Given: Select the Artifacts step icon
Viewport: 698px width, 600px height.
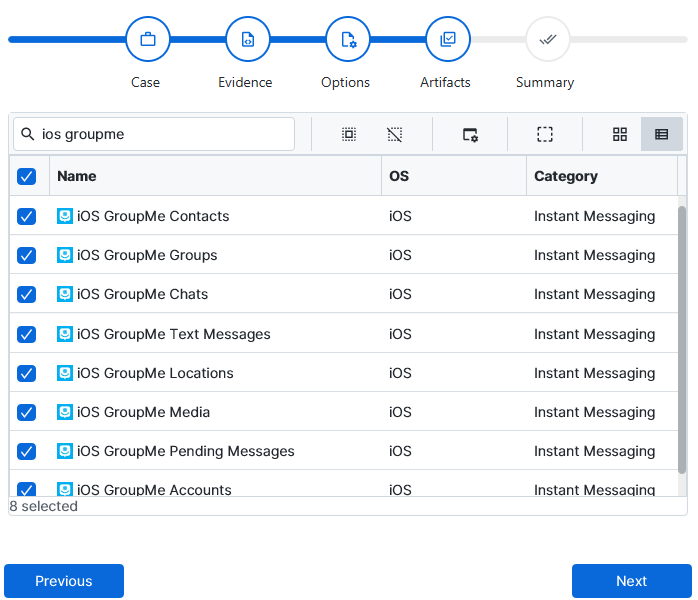Looking at the screenshot, I should [448, 39].
